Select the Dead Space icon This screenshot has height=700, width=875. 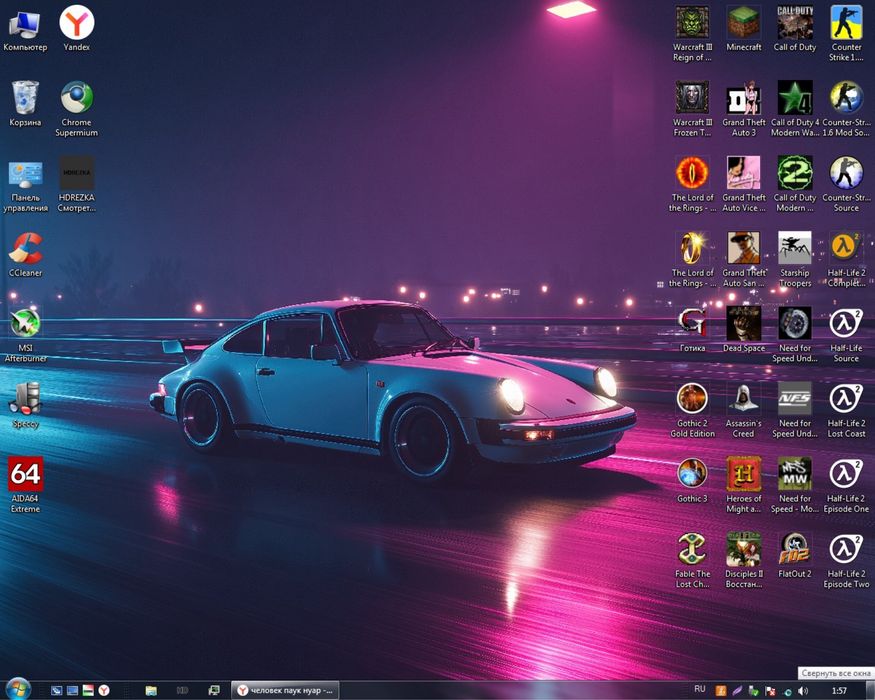(743, 330)
